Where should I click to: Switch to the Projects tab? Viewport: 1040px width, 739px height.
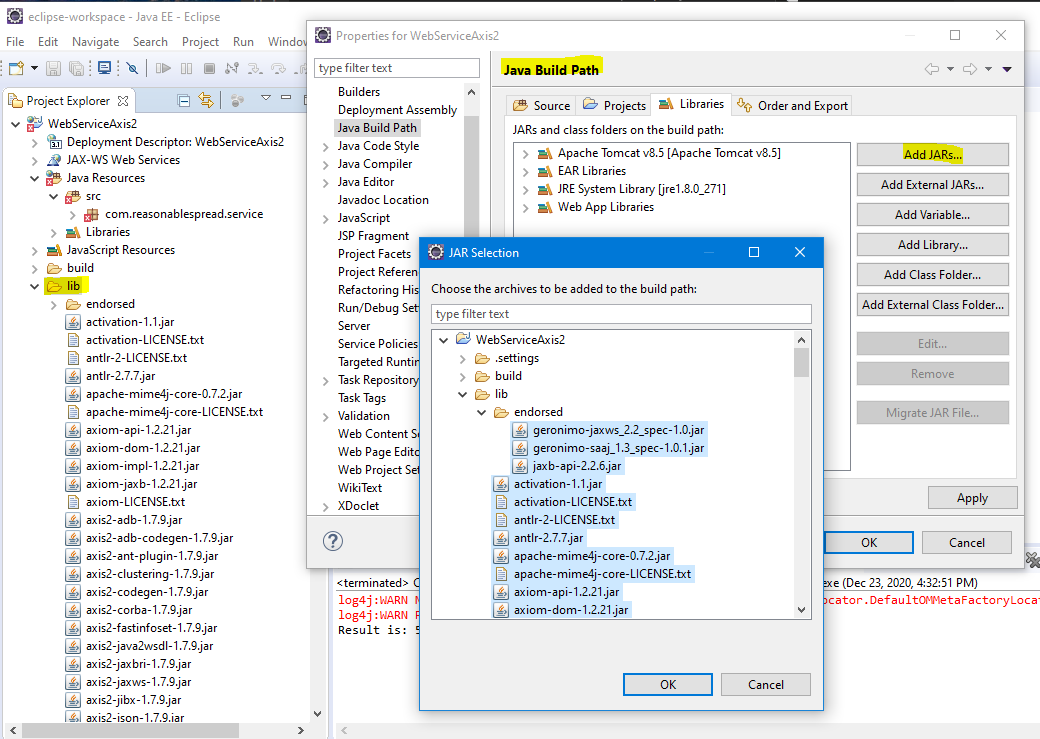click(614, 105)
